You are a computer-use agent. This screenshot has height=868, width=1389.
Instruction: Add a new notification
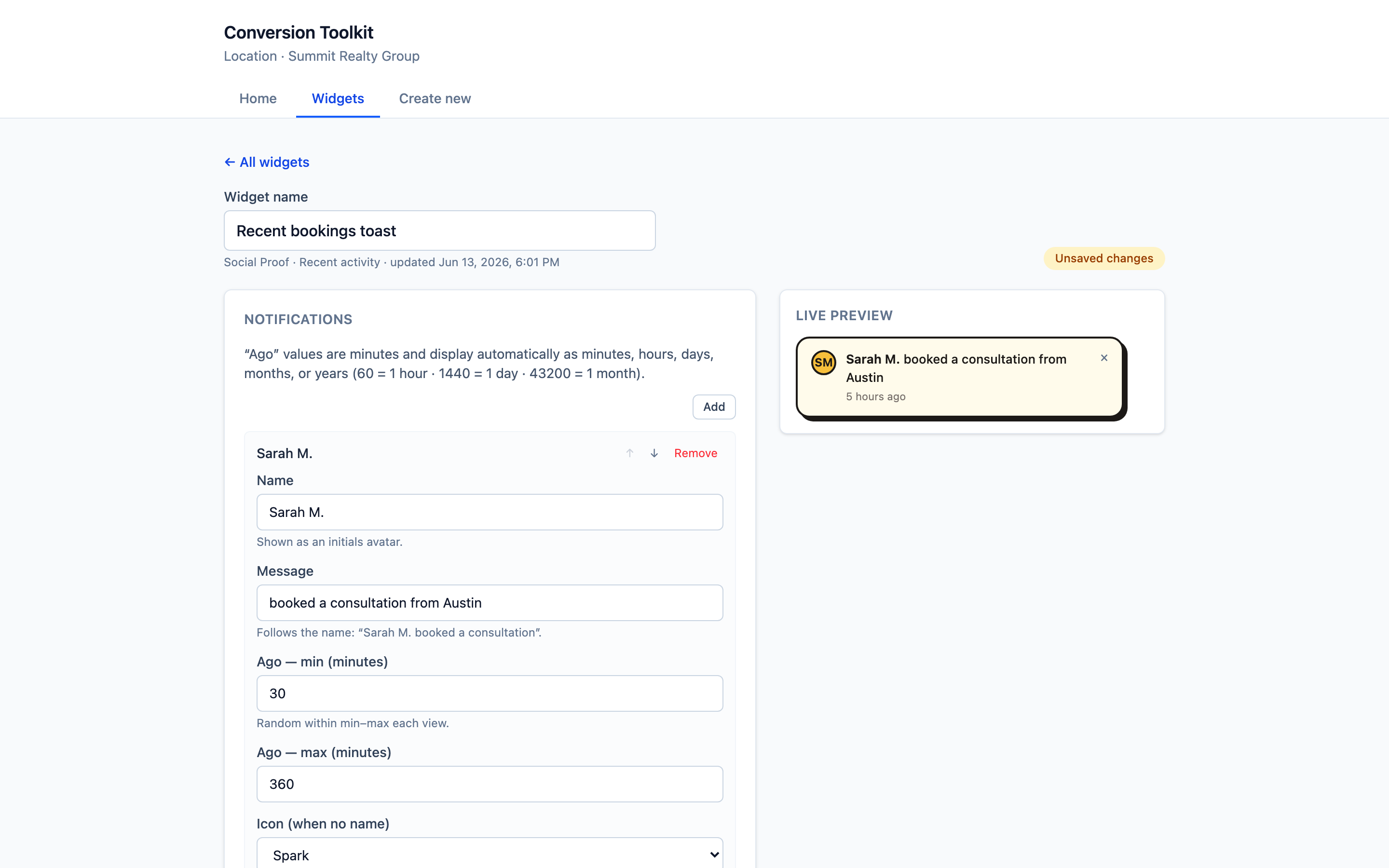click(713, 407)
